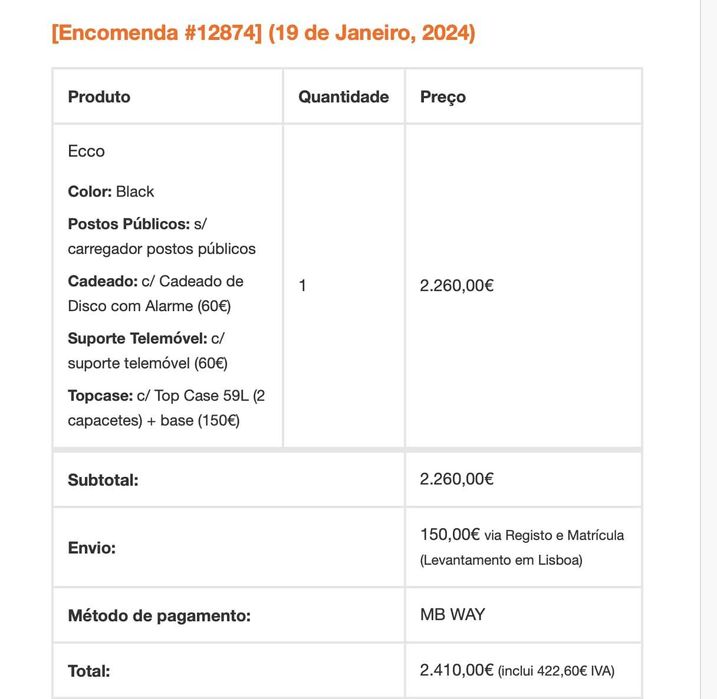Click the Postos Públicos option text

pos(161,236)
